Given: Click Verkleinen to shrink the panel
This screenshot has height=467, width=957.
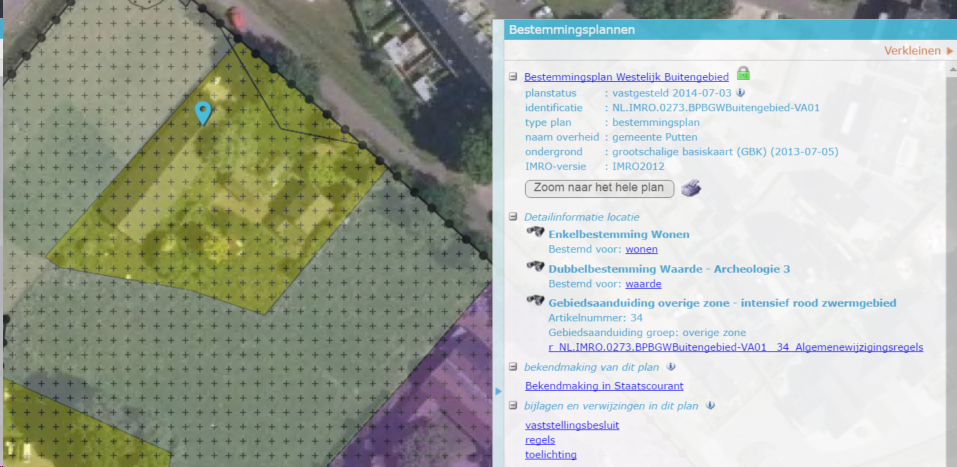Looking at the screenshot, I should 919,51.
